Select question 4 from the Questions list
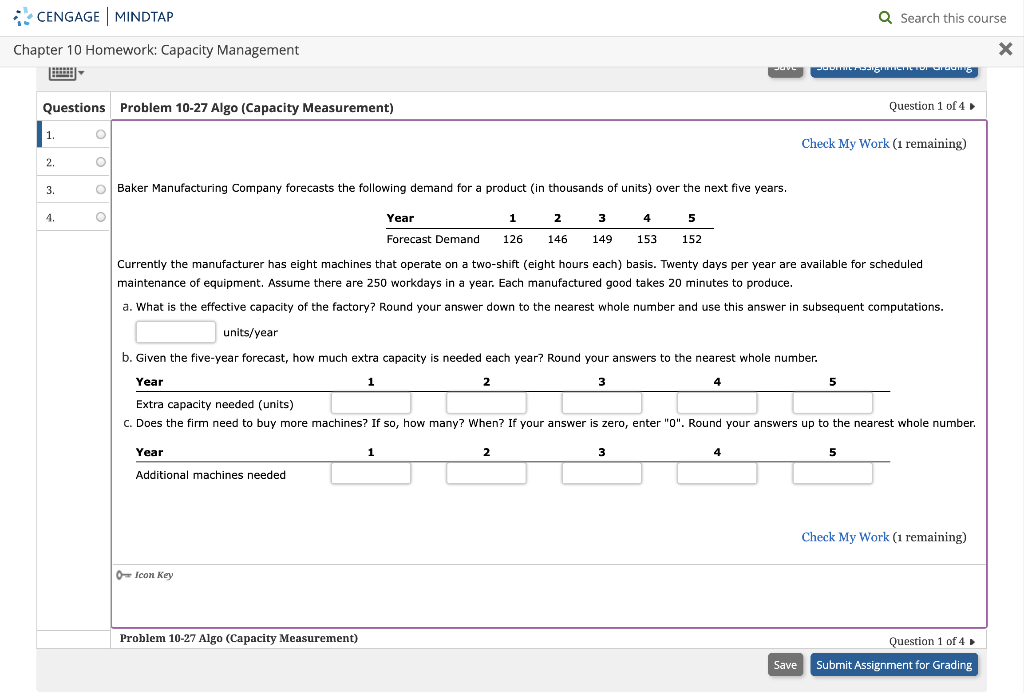 point(50,215)
